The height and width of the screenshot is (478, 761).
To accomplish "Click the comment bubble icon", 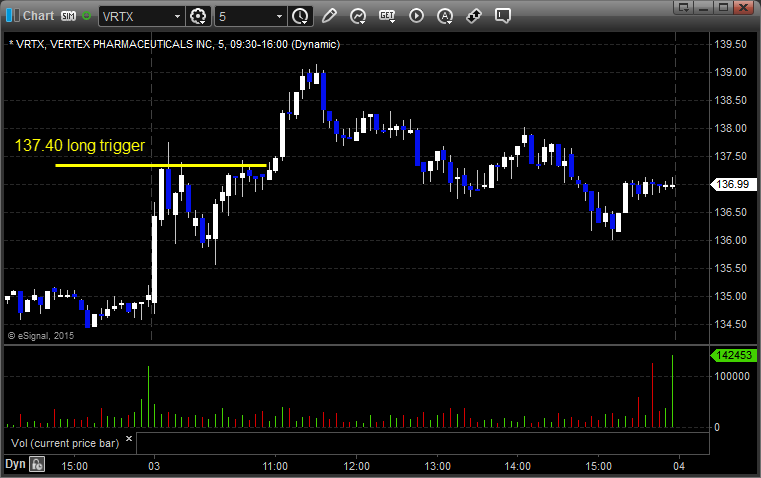I will [503, 16].
